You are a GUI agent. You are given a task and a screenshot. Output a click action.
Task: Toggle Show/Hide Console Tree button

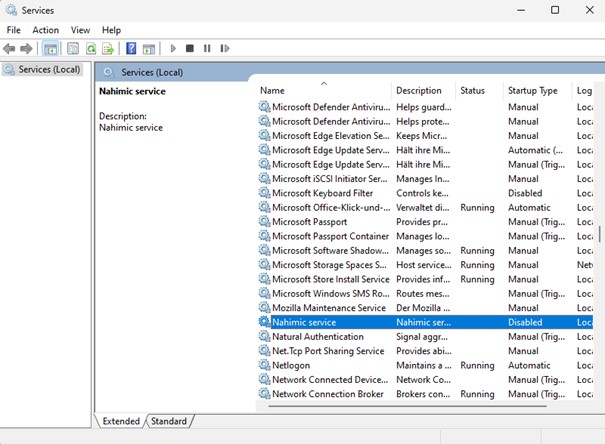coord(50,48)
